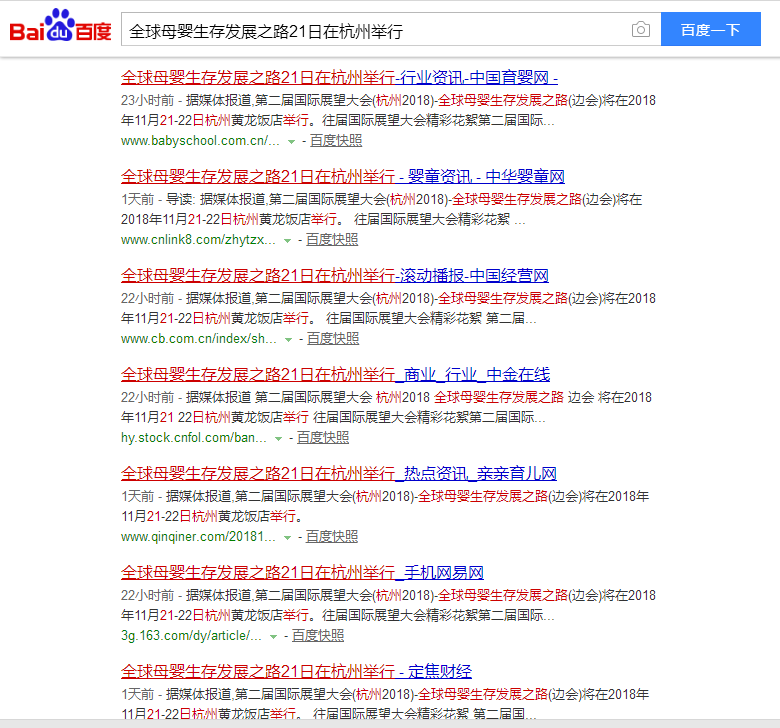Click the 3g.163.com/dy/article URL text

(x=191, y=636)
